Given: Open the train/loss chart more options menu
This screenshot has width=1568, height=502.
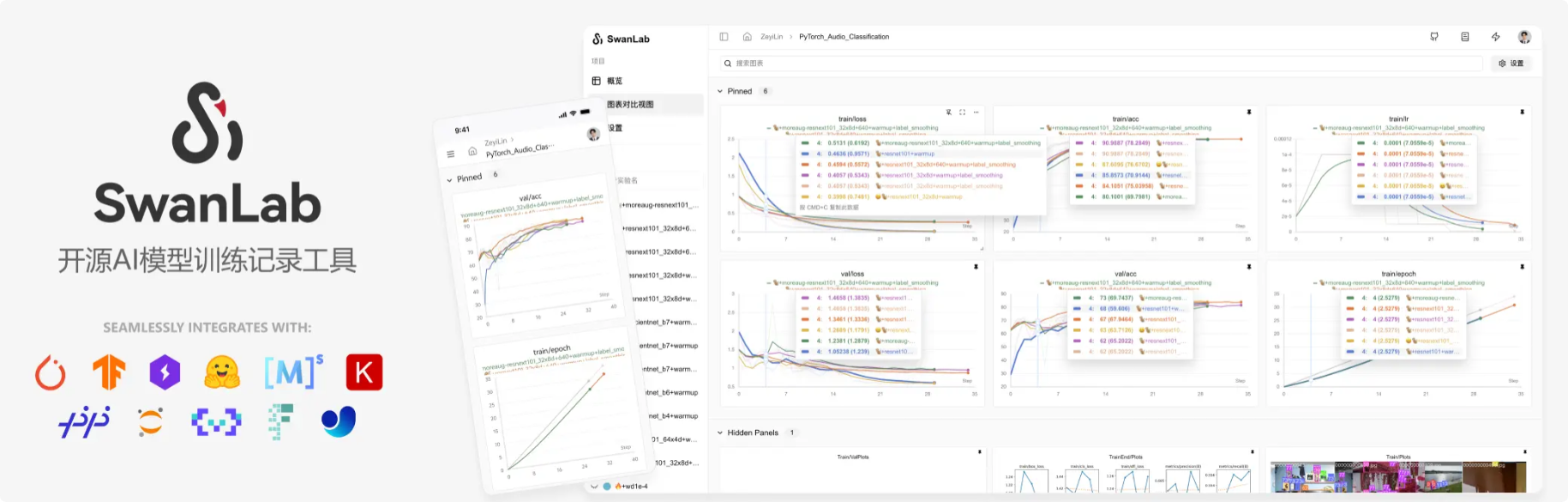Looking at the screenshot, I should pos(976,112).
